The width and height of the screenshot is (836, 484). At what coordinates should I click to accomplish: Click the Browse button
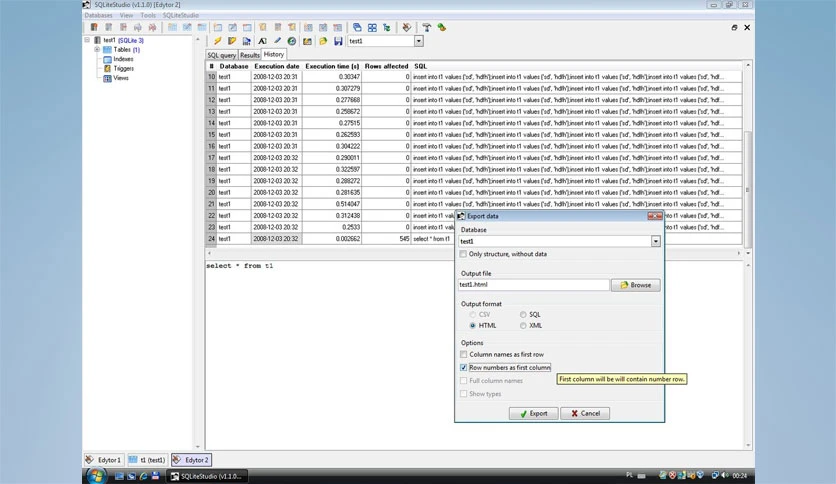[636, 285]
